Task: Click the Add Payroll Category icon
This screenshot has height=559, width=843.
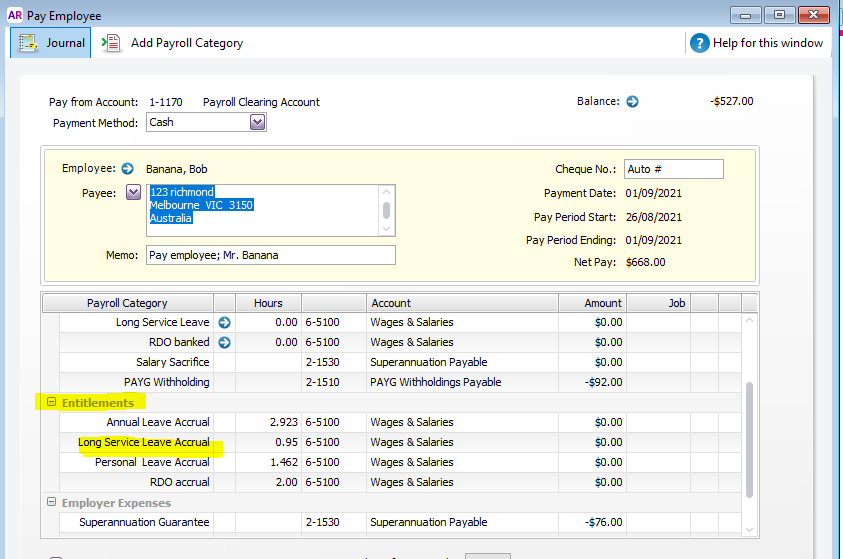Action: click(113, 43)
